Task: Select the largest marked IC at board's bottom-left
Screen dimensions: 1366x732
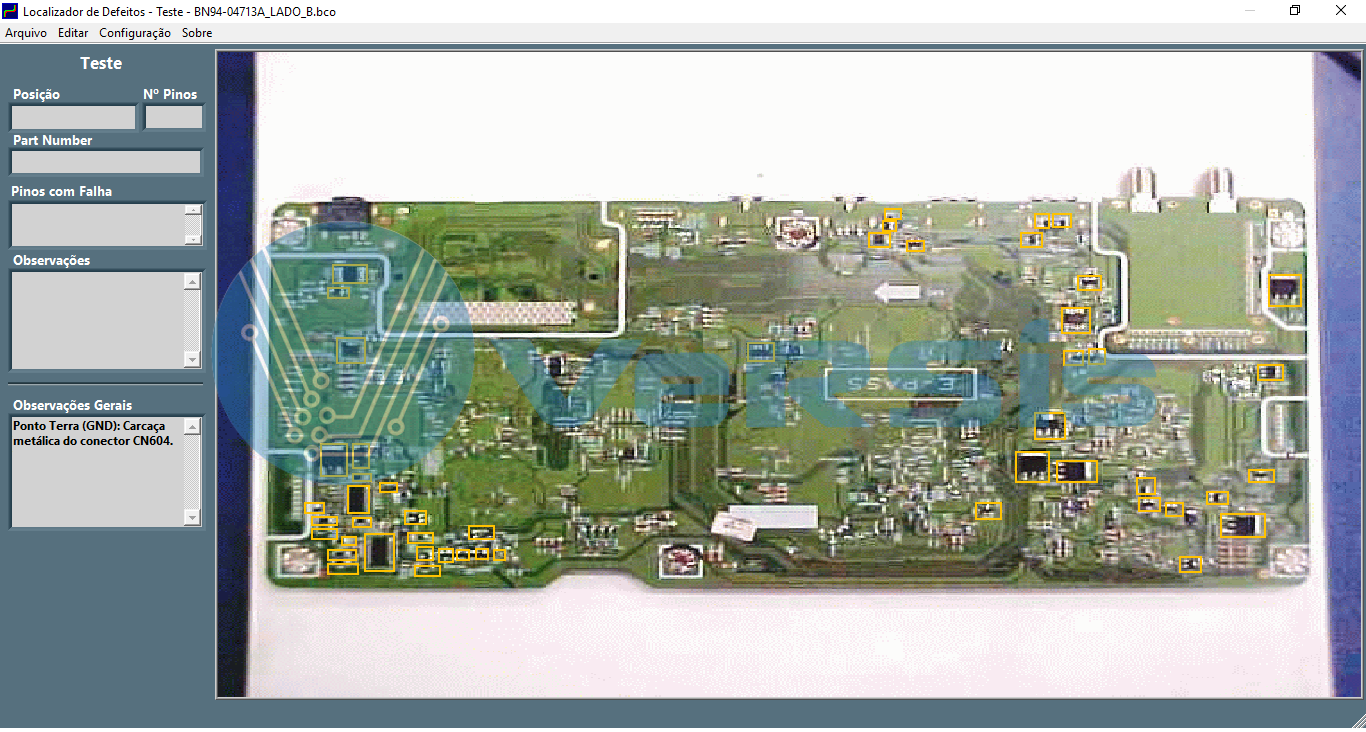Action: pyautogui.click(x=380, y=552)
